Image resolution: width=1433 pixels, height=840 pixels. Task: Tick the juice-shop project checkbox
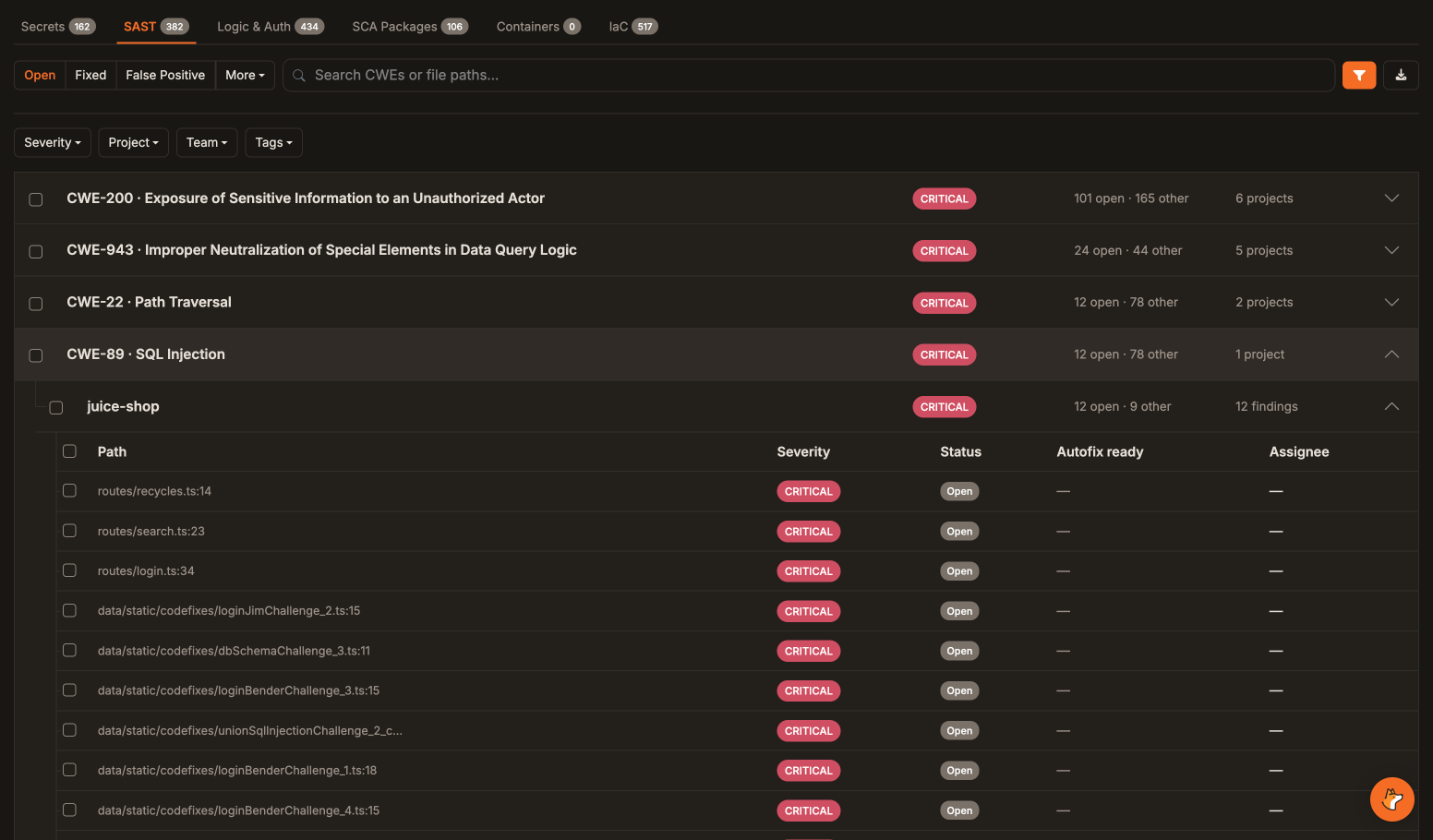56,407
